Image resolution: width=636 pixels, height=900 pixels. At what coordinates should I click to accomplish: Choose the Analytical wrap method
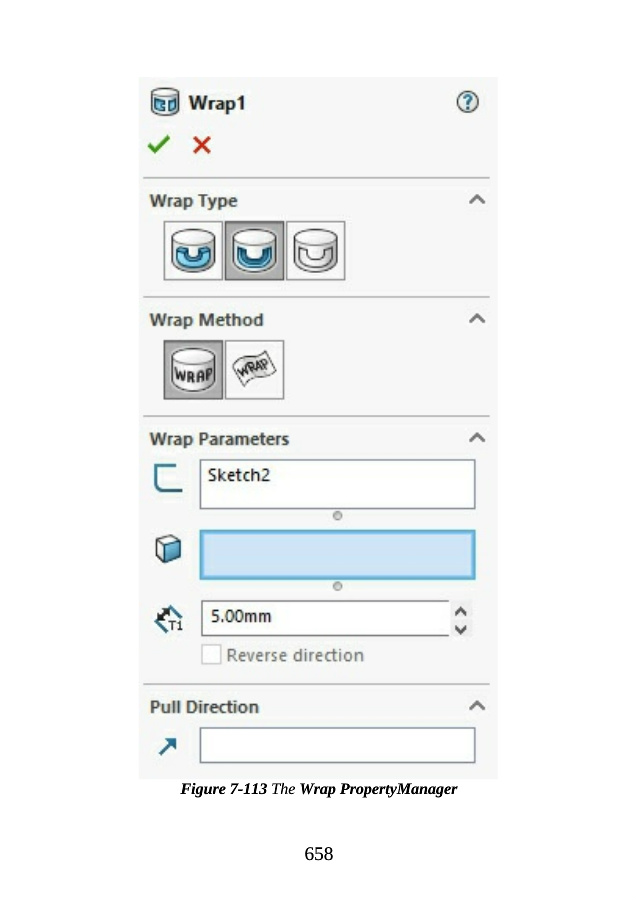[x=194, y=370]
